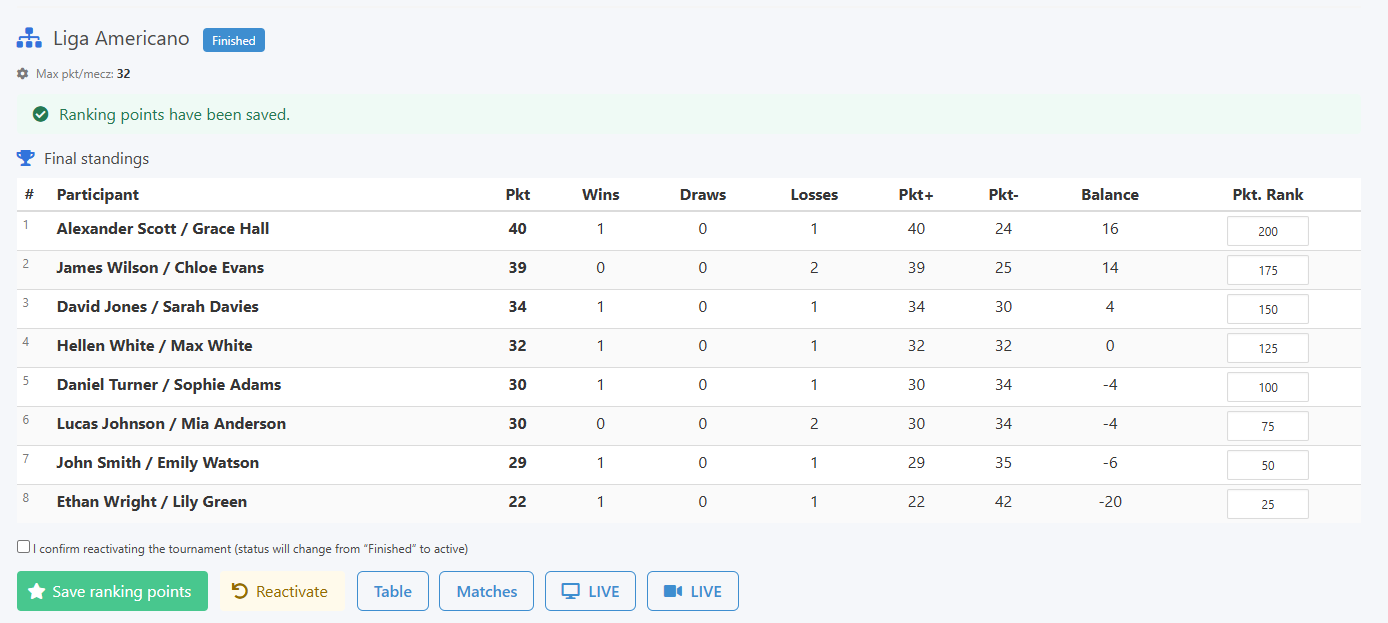Click the balance value -6 for John Smith
This screenshot has height=623, width=1388.
coord(1110,463)
